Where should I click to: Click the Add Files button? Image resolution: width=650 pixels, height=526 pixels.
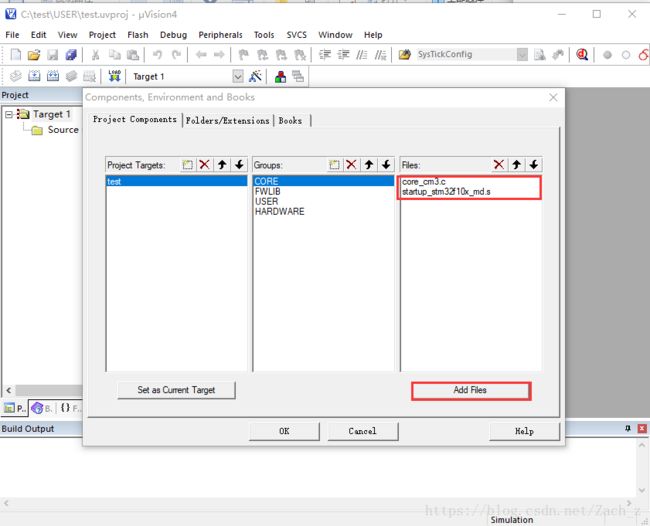471,390
